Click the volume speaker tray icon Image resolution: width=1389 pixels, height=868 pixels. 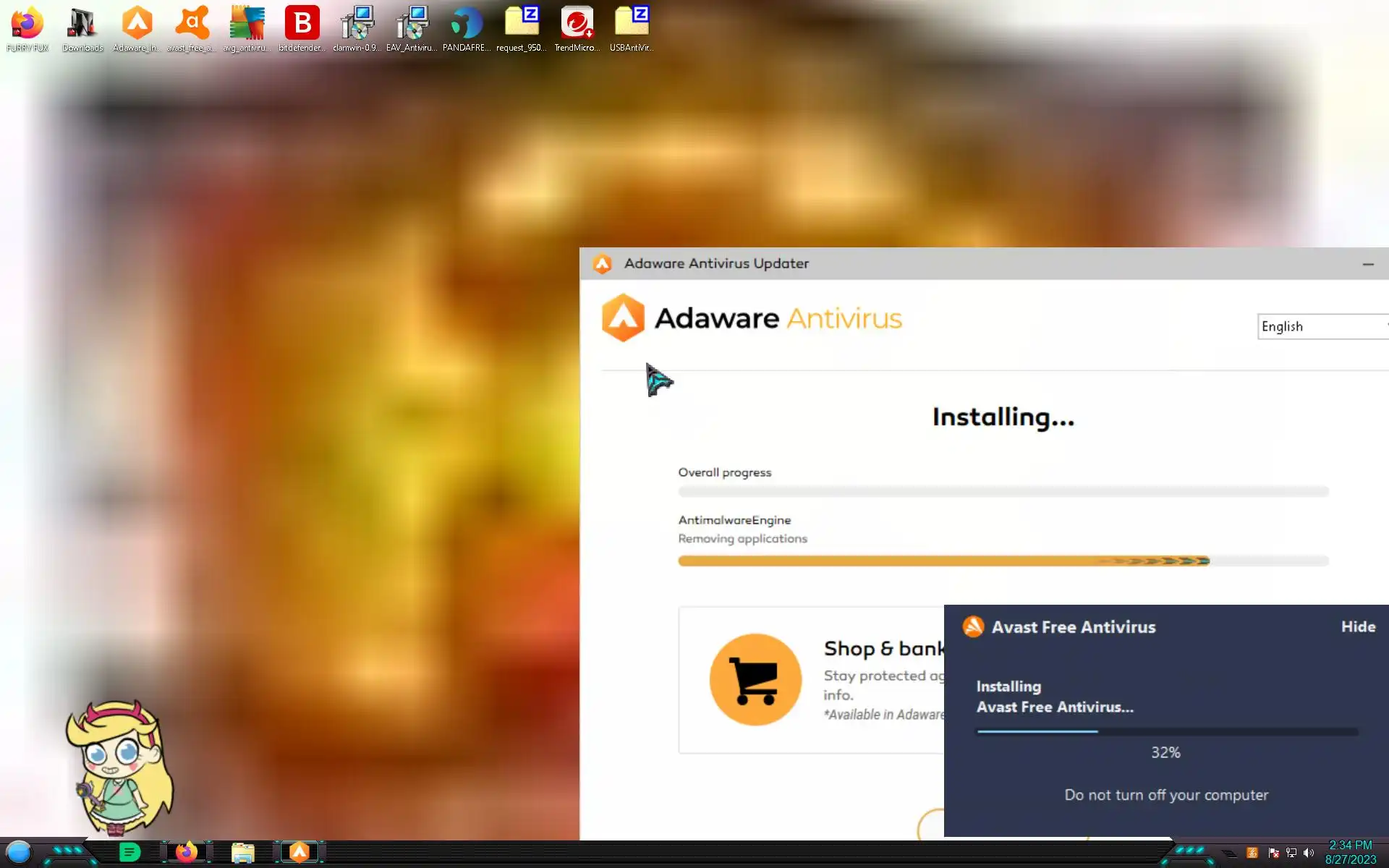[1308, 853]
